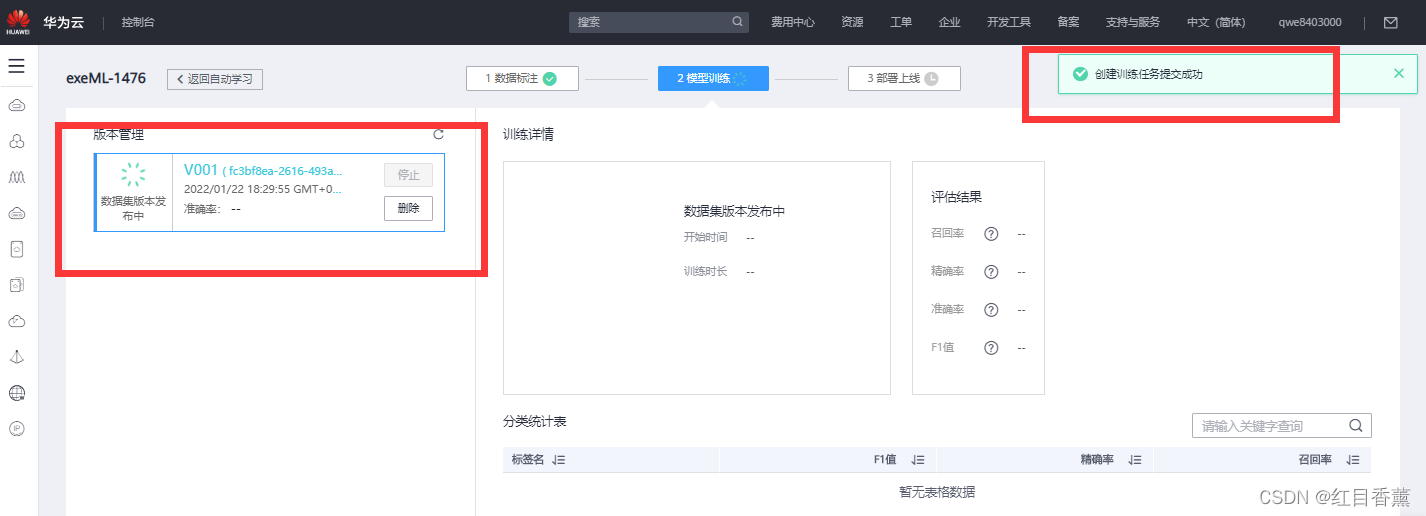Go to step 1 数据标注

[522, 78]
